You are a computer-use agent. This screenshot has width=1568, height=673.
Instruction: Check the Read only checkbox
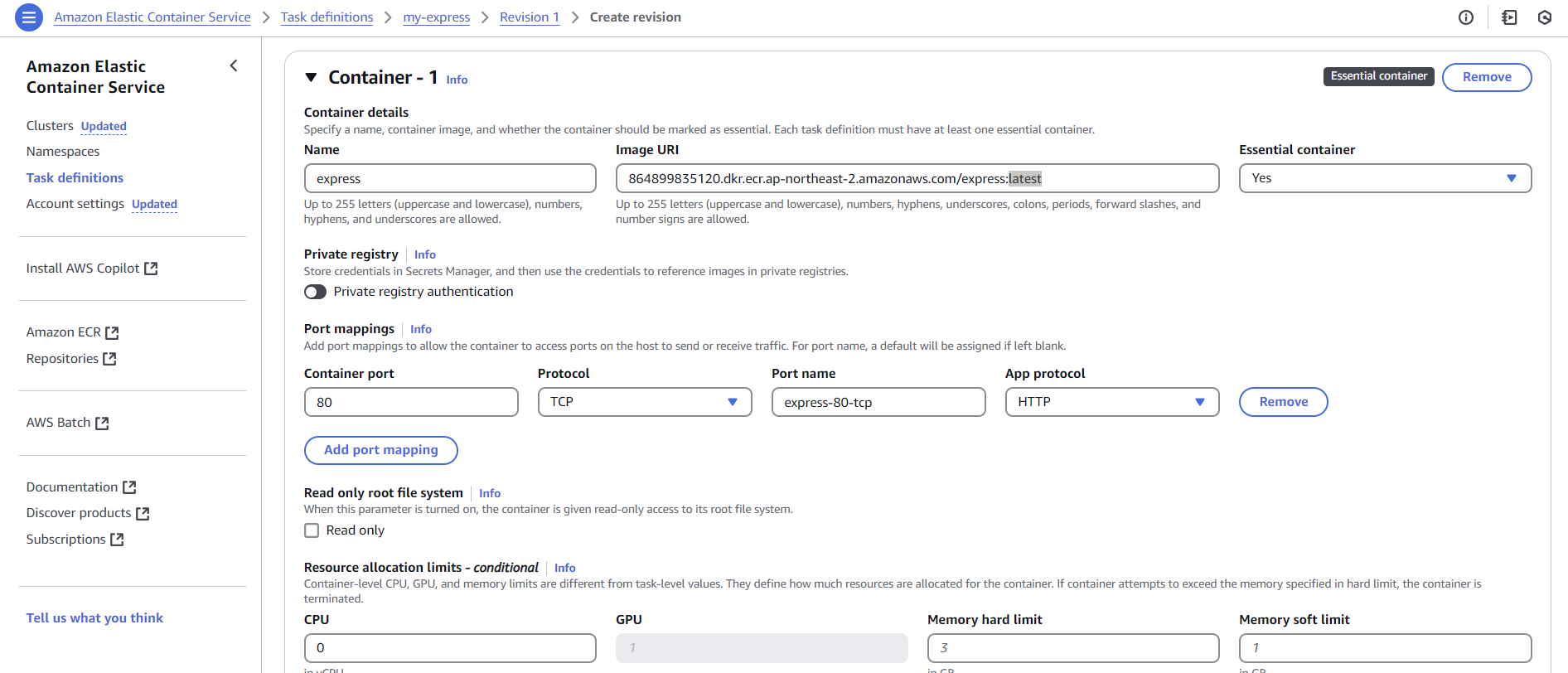tap(312, 530)
